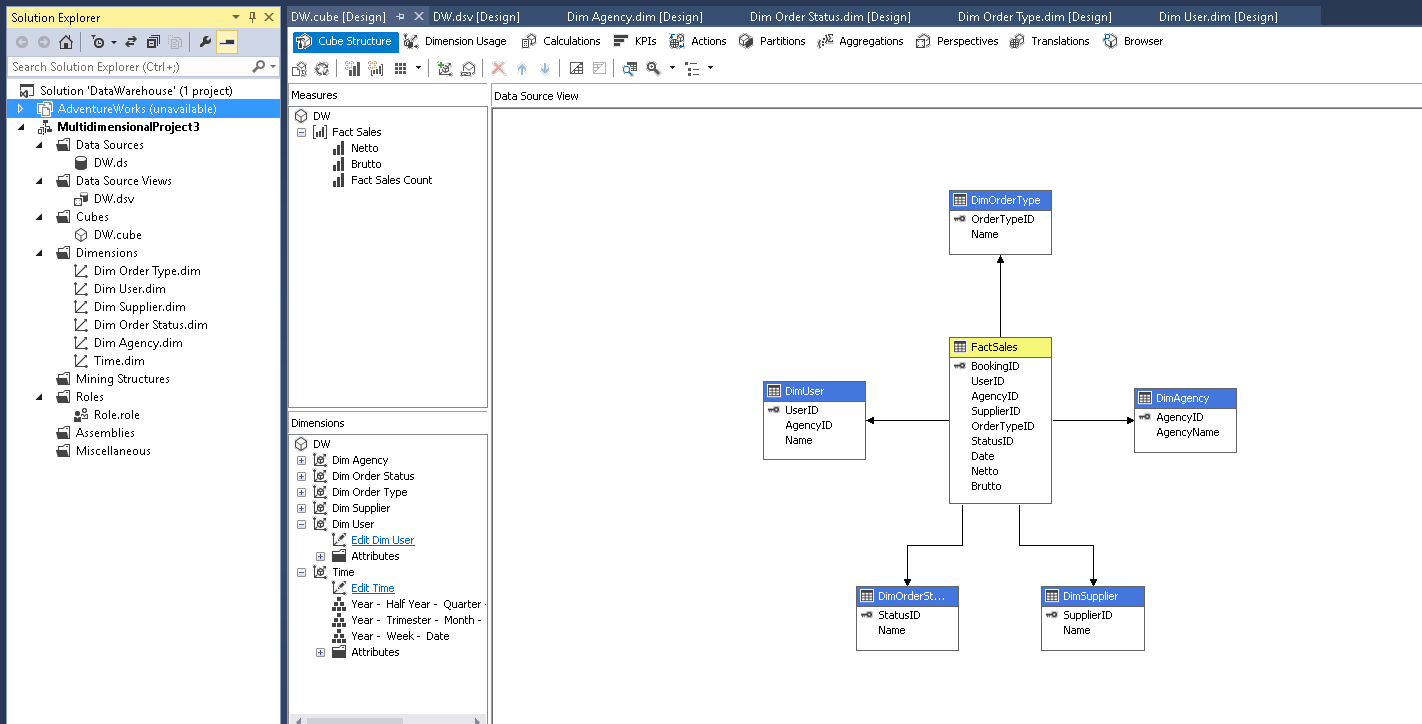Select DW.cube in Solution Explorer
Viewport: 1422px width, 724px height.
click(117, 235)
